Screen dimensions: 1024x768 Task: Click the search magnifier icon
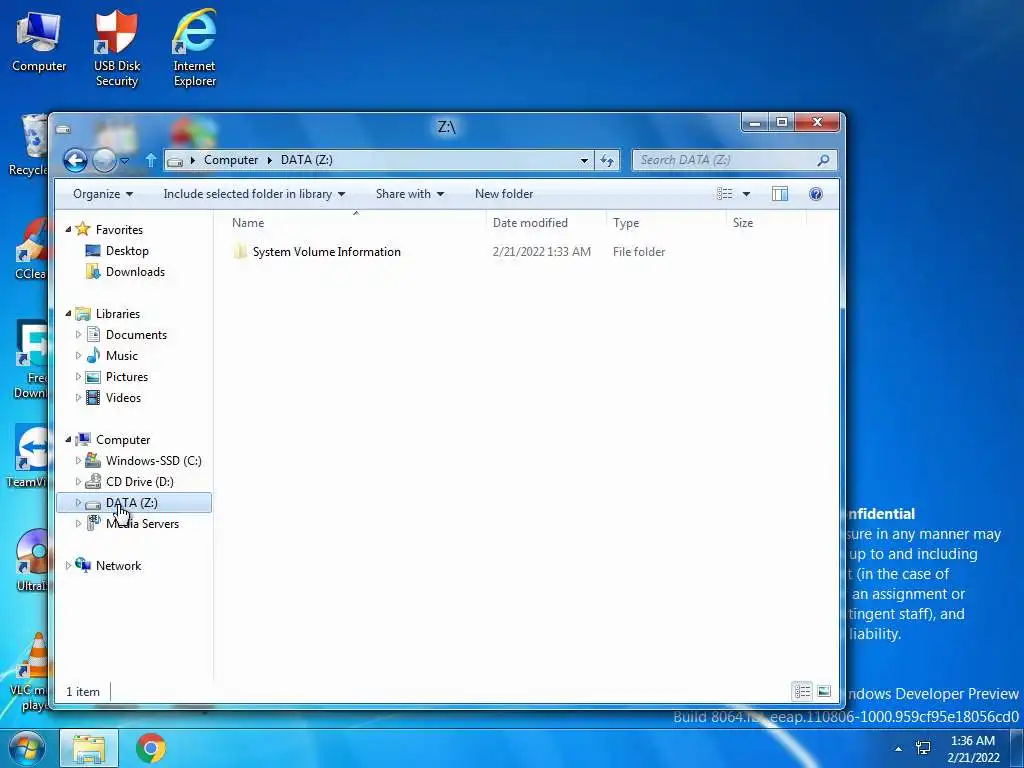pos(824,160)
